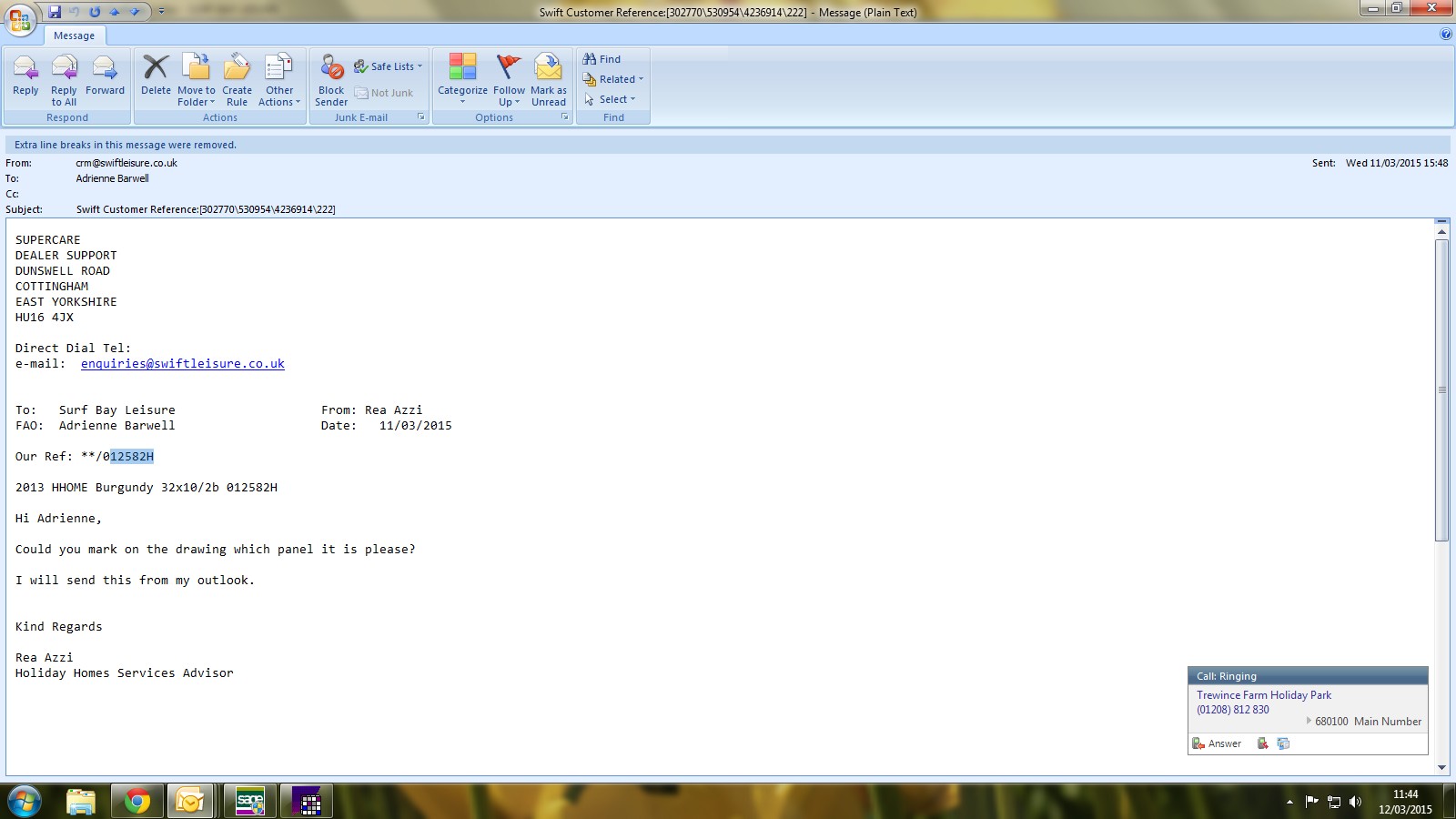Image resolution: width=1456 pixels, height=819 pixels.
Task: Answer the ringing call in the popup
Action: pyautogui.click(x=1218, y=743)
